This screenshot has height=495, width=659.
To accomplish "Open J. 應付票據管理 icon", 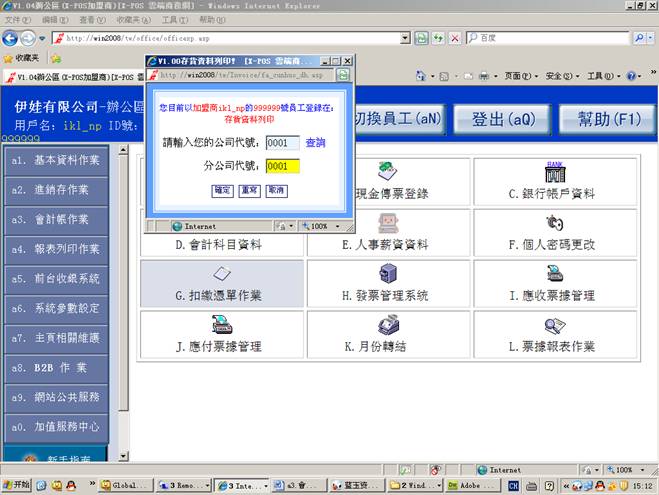I will (222, 326).
